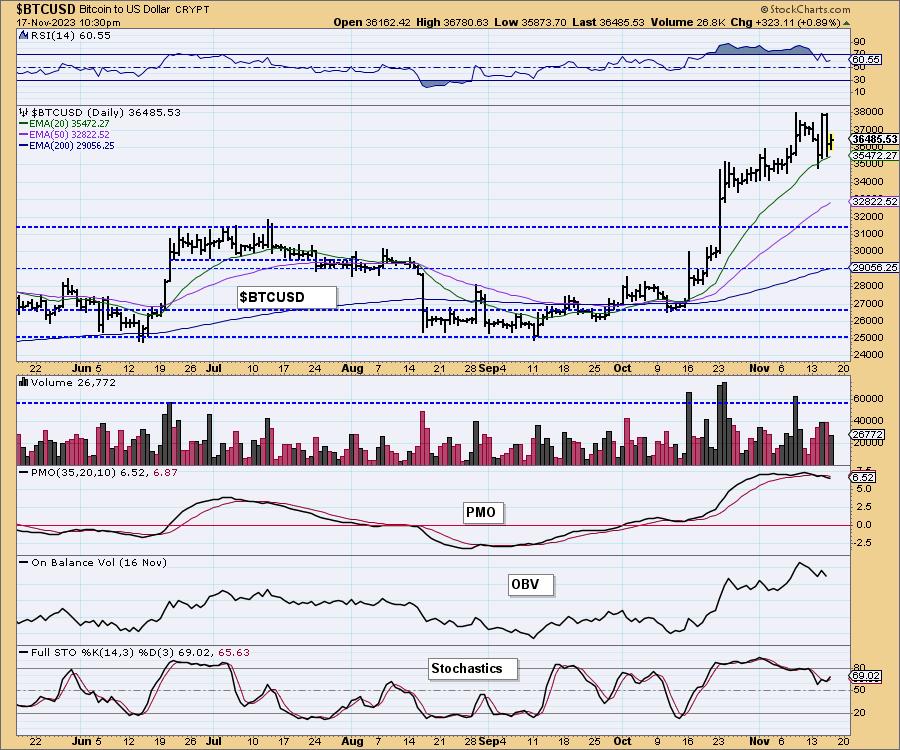
Task: Click the Stochastics annotation box
Action: coord(474,669)
